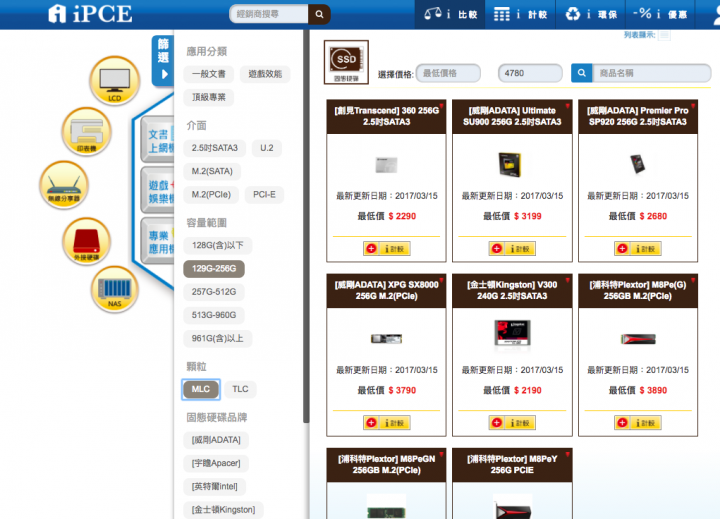Open the ADATA XPG SX8000 product title

386,290
